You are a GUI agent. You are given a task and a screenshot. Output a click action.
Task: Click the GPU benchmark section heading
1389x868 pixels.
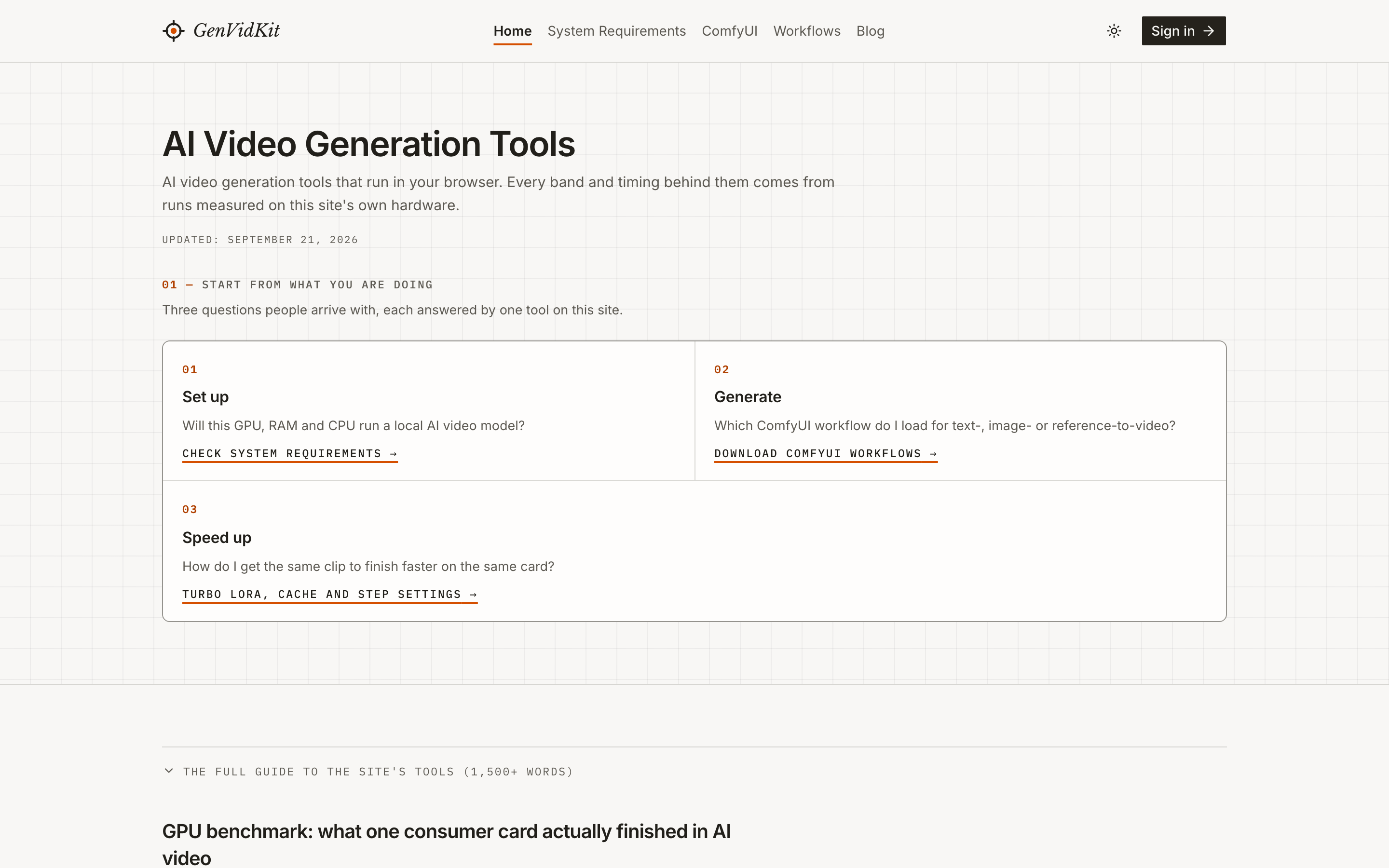pyautogui.click(x=447, y=844)
